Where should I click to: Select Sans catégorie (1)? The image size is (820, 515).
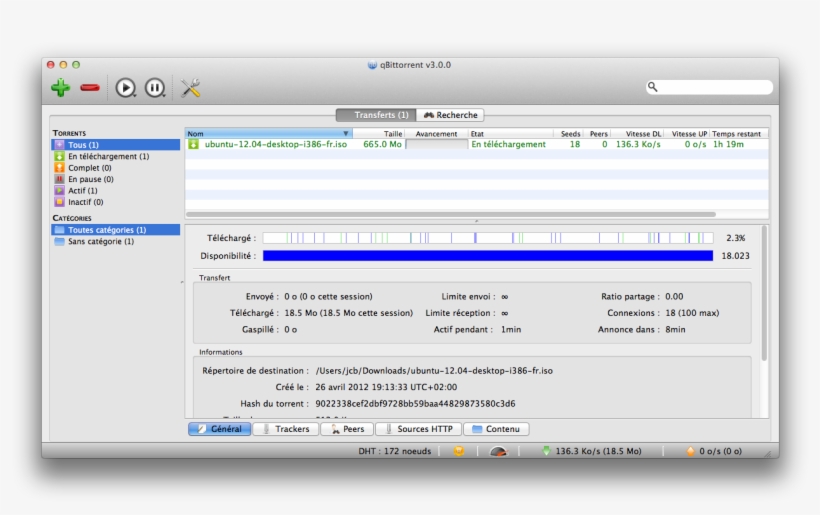point(116,242)
